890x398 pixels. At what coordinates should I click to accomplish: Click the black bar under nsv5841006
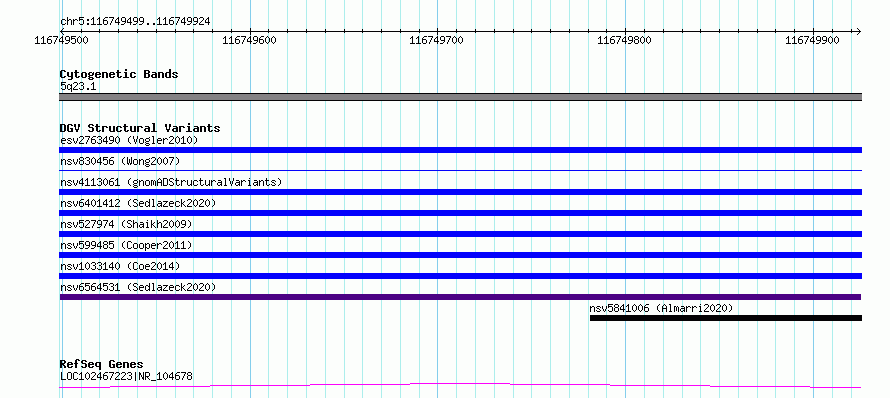coord(726,318)
